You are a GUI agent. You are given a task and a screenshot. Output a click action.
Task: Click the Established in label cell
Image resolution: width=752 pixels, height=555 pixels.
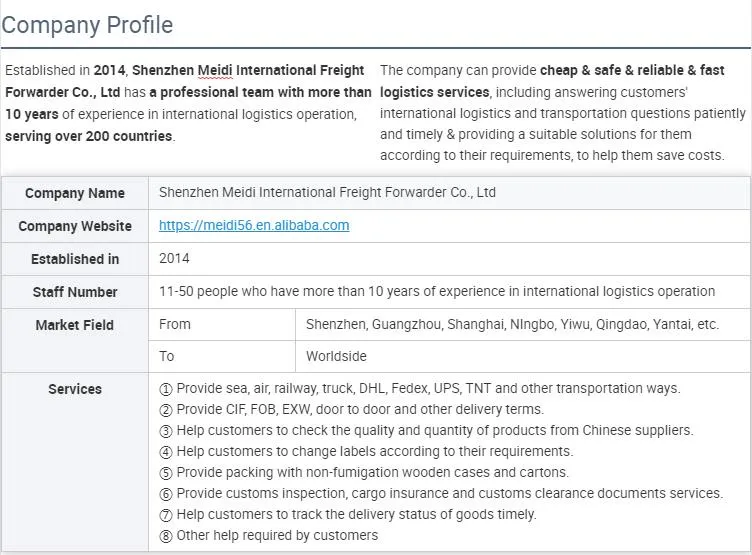(x=75, y=259)
